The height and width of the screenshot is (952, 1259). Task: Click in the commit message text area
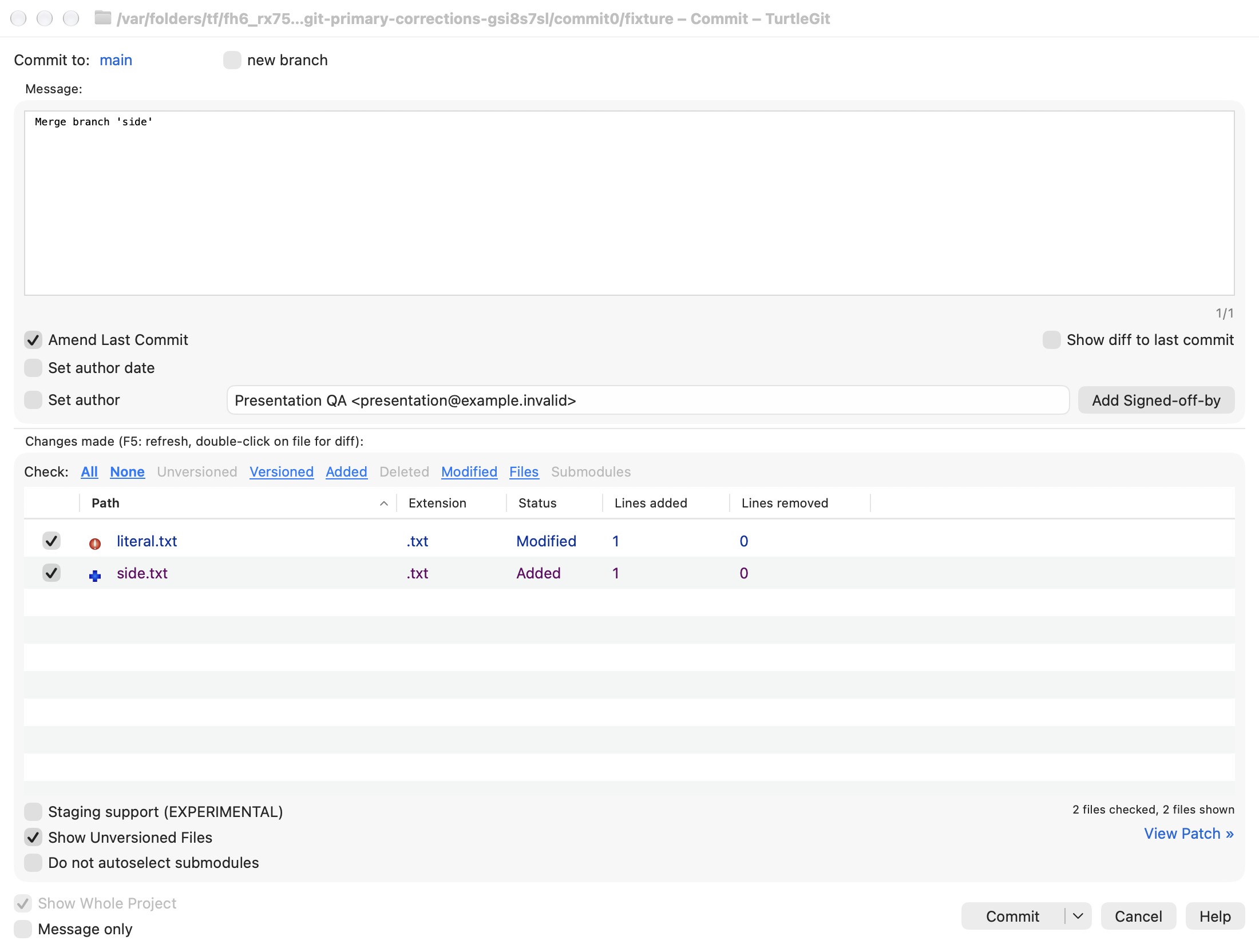tap(629, 203)
